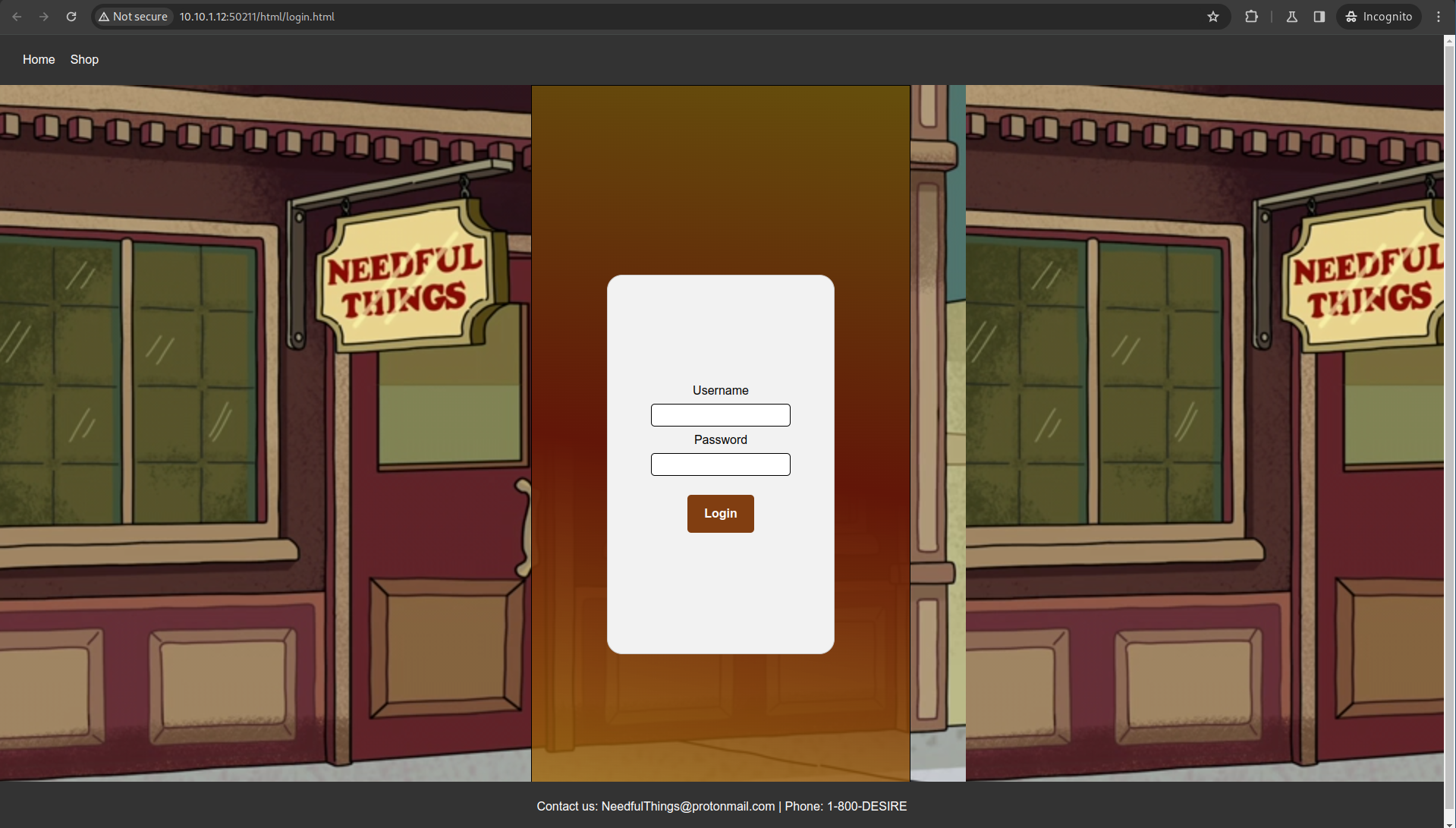Click the address bar URL
1456x828 pixels.
(x=256, y=17)
